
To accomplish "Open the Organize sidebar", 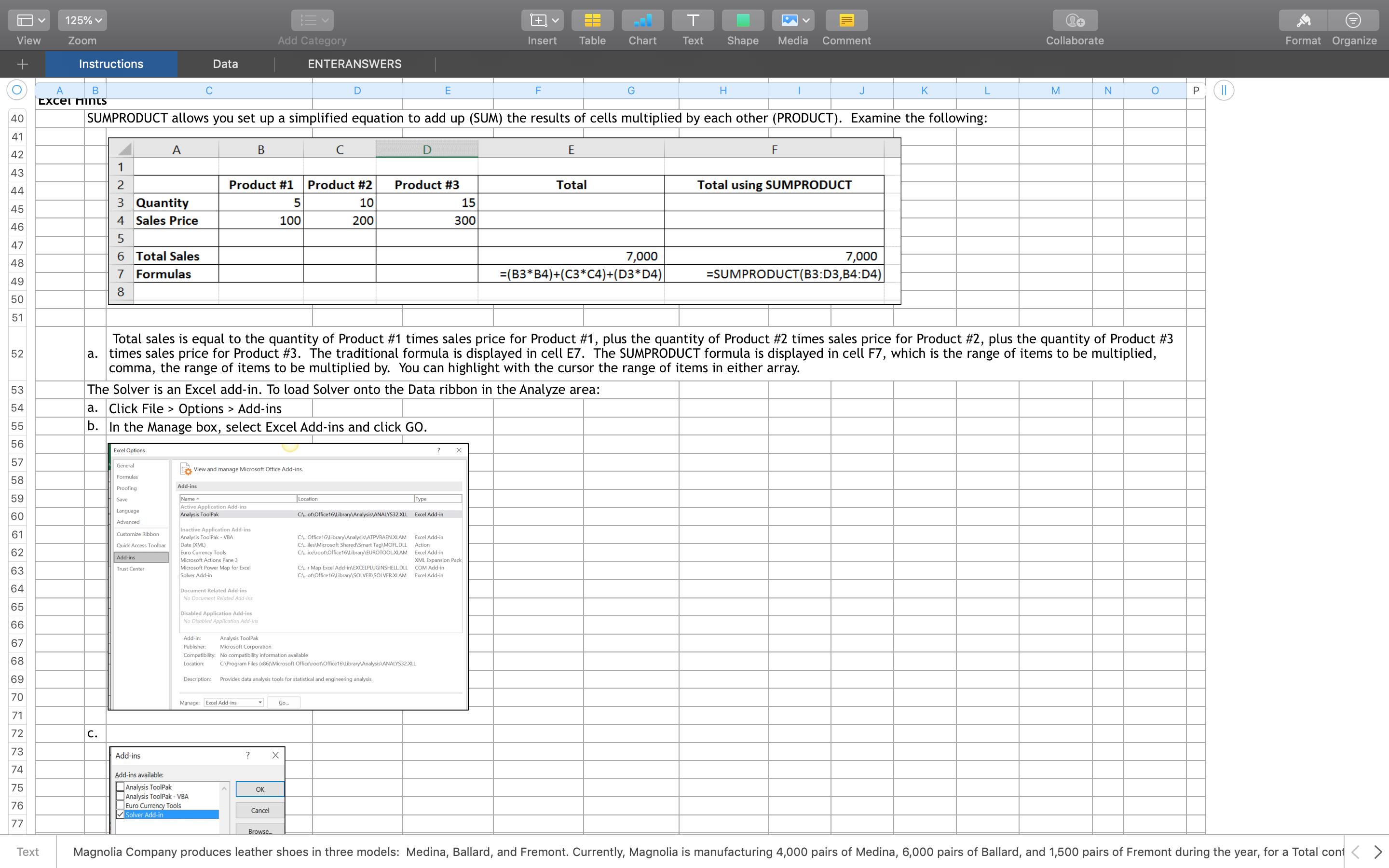I will (1353, 21).
